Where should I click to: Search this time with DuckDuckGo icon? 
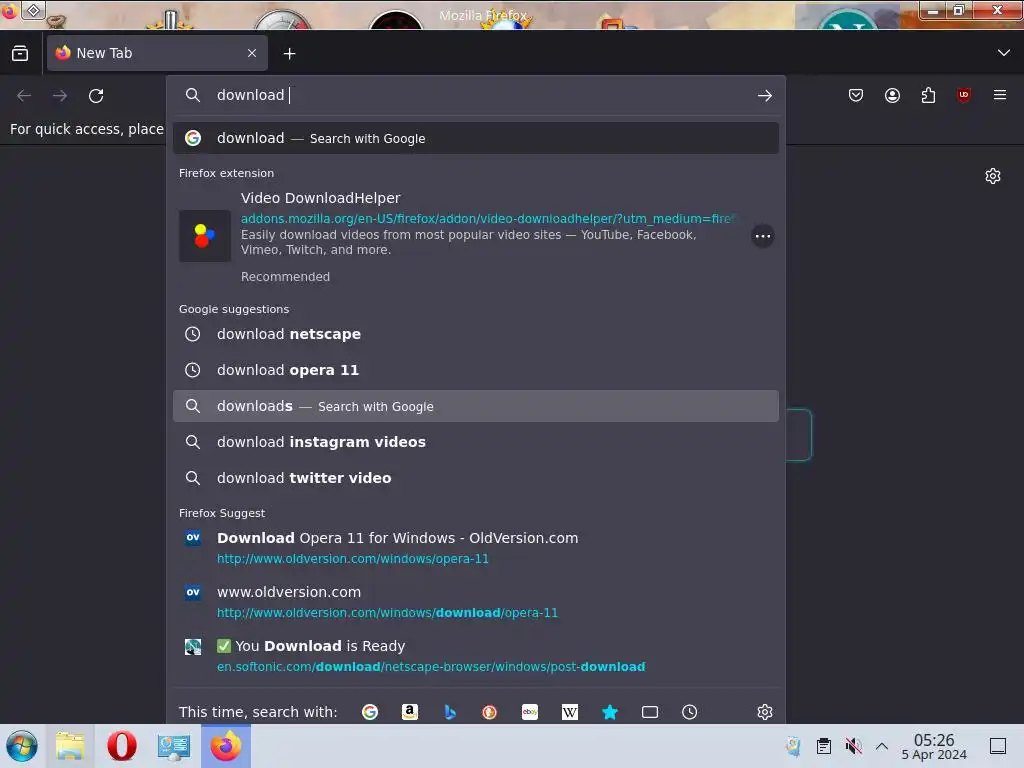click(490, 712)
